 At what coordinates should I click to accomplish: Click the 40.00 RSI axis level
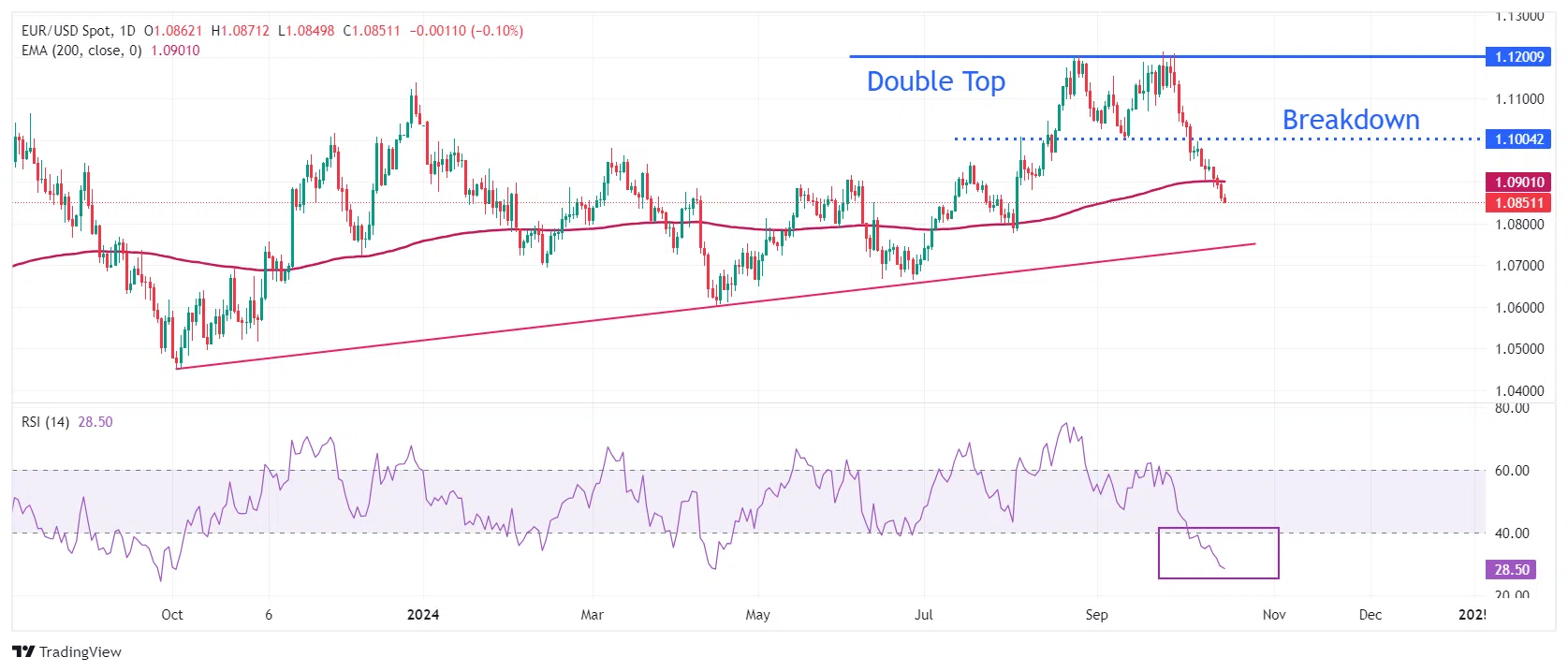click(x=1512, y=533)
